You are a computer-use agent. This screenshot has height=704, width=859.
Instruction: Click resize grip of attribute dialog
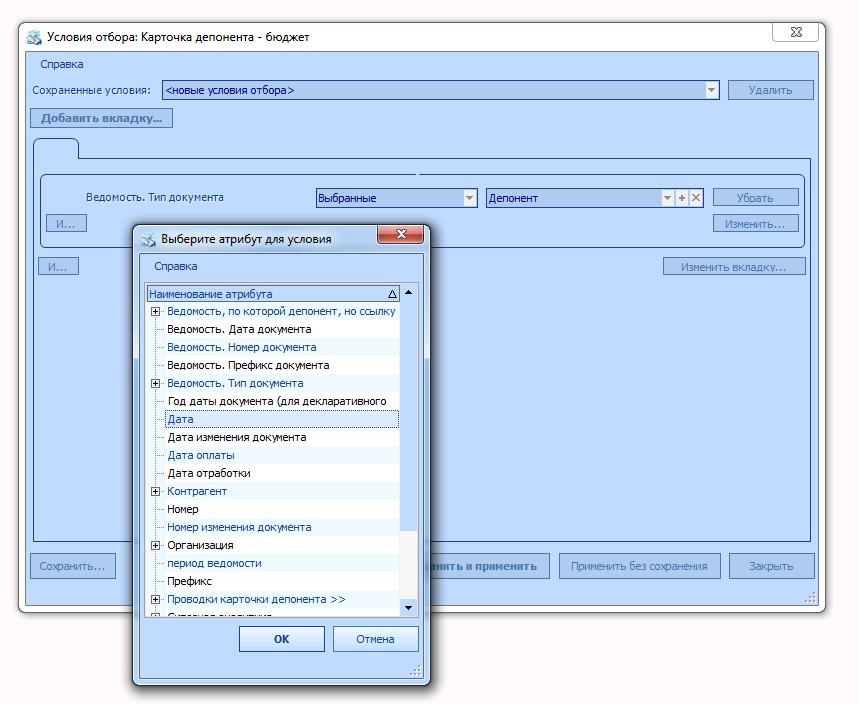tap(416, 671)
